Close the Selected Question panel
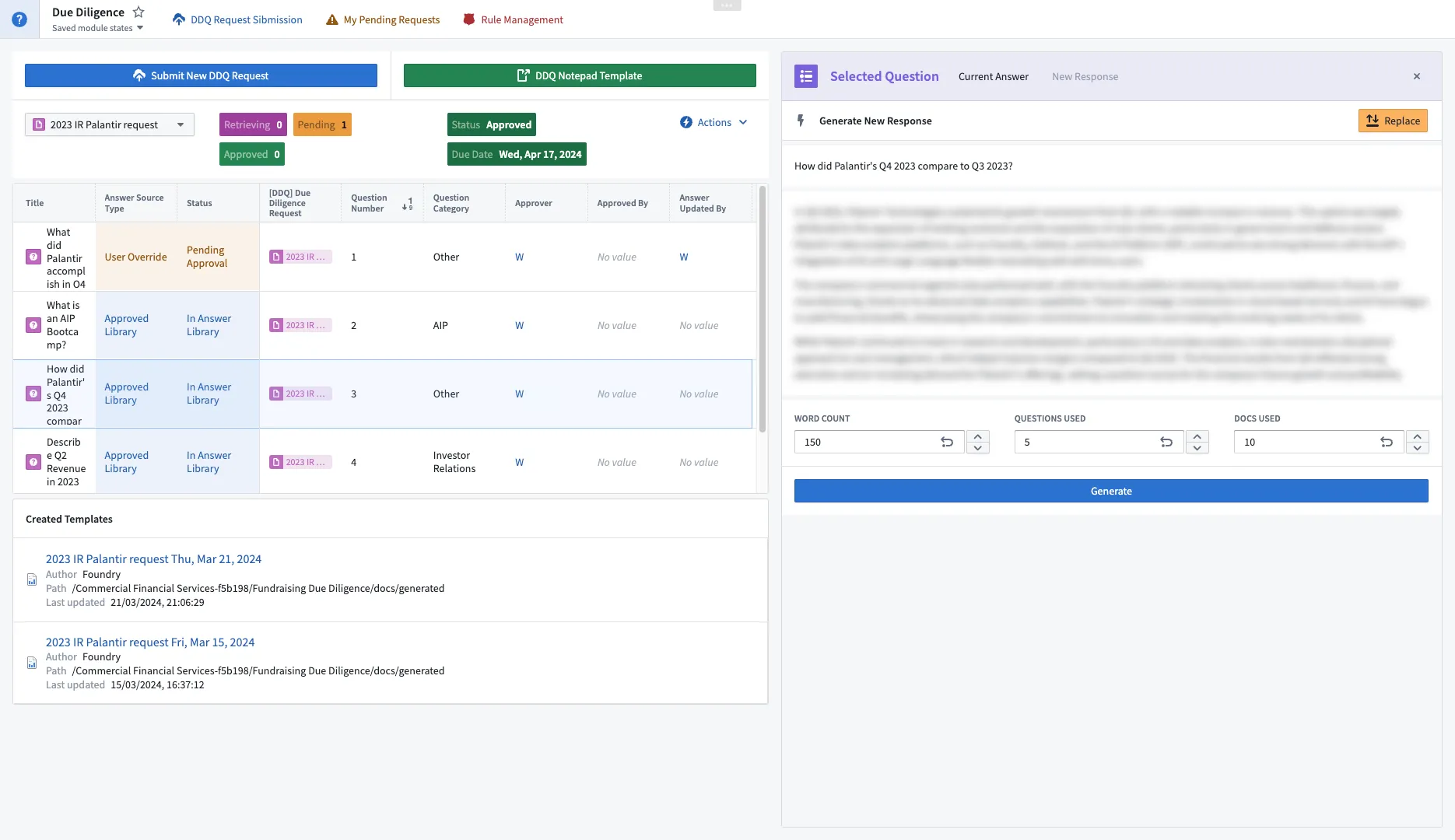Image resolution: width=1455 pixels, height=840 pixels. (1417, 76)
